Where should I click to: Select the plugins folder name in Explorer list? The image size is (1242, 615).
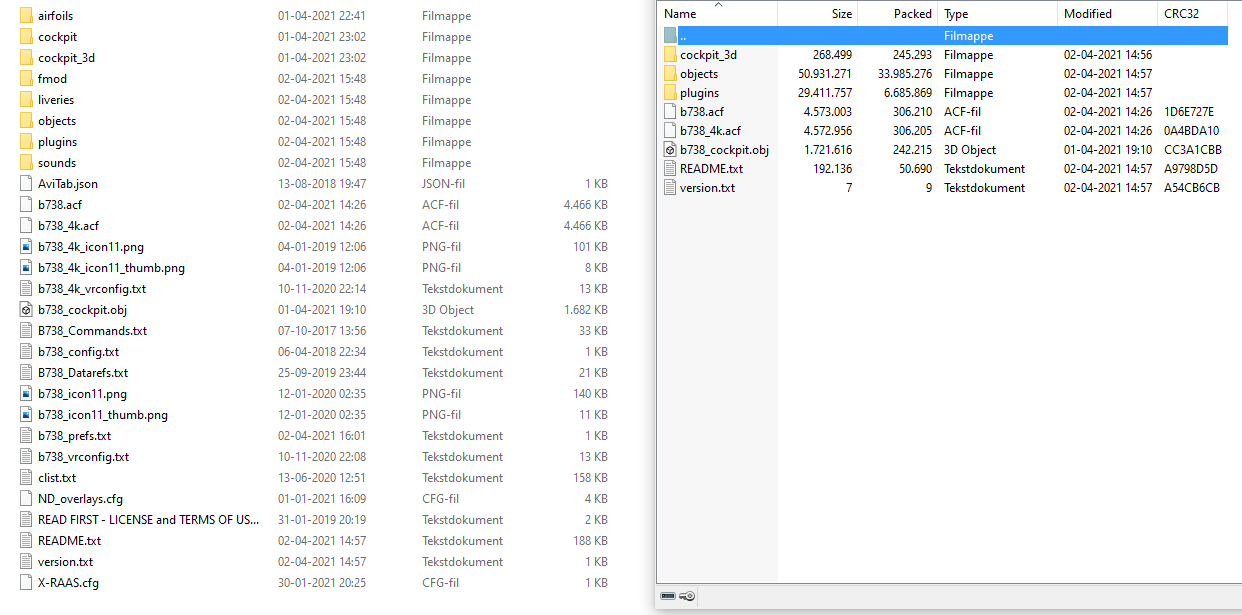click(x=57, y=142)
